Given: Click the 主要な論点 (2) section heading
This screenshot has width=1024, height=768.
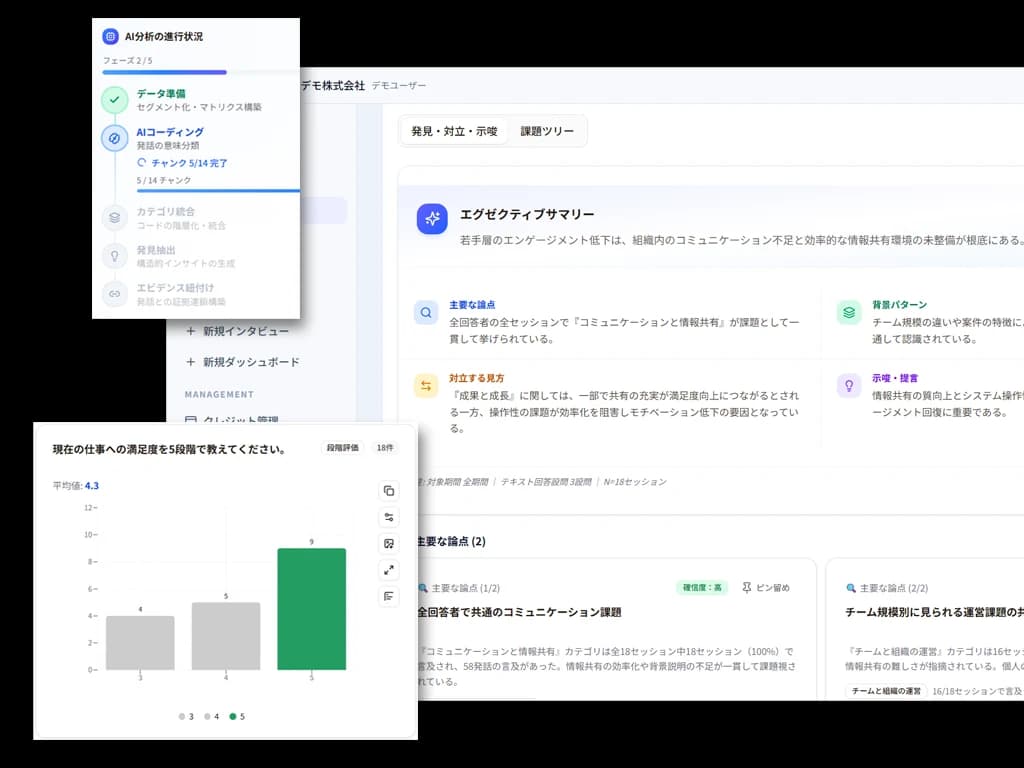Looking at the screenshot, I should click(452, 541).
